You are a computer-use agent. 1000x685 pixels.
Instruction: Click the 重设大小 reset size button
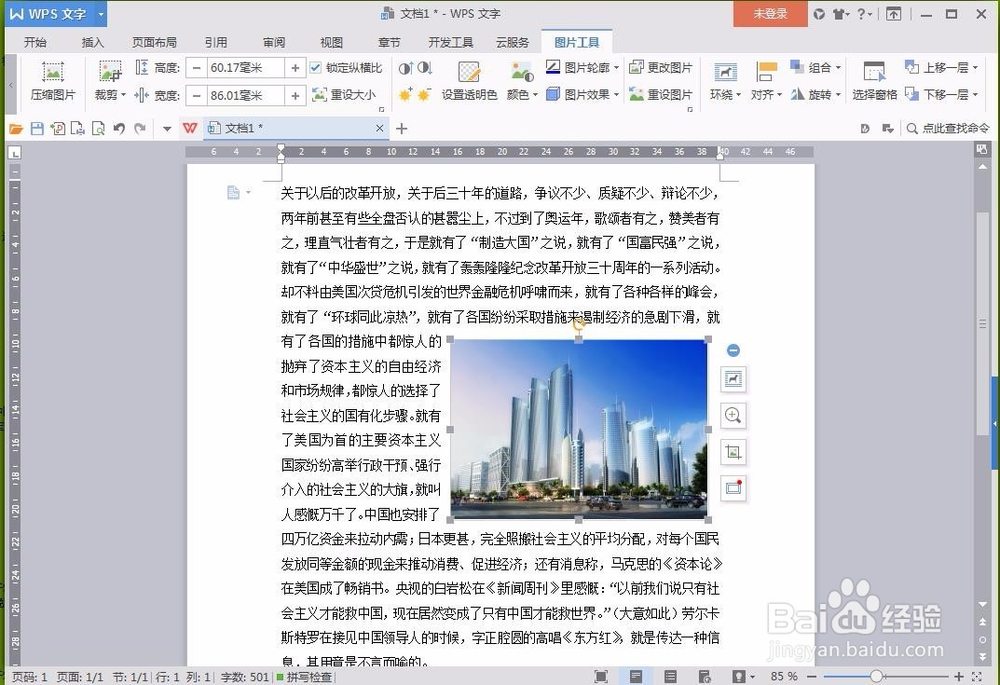point(344,95)
